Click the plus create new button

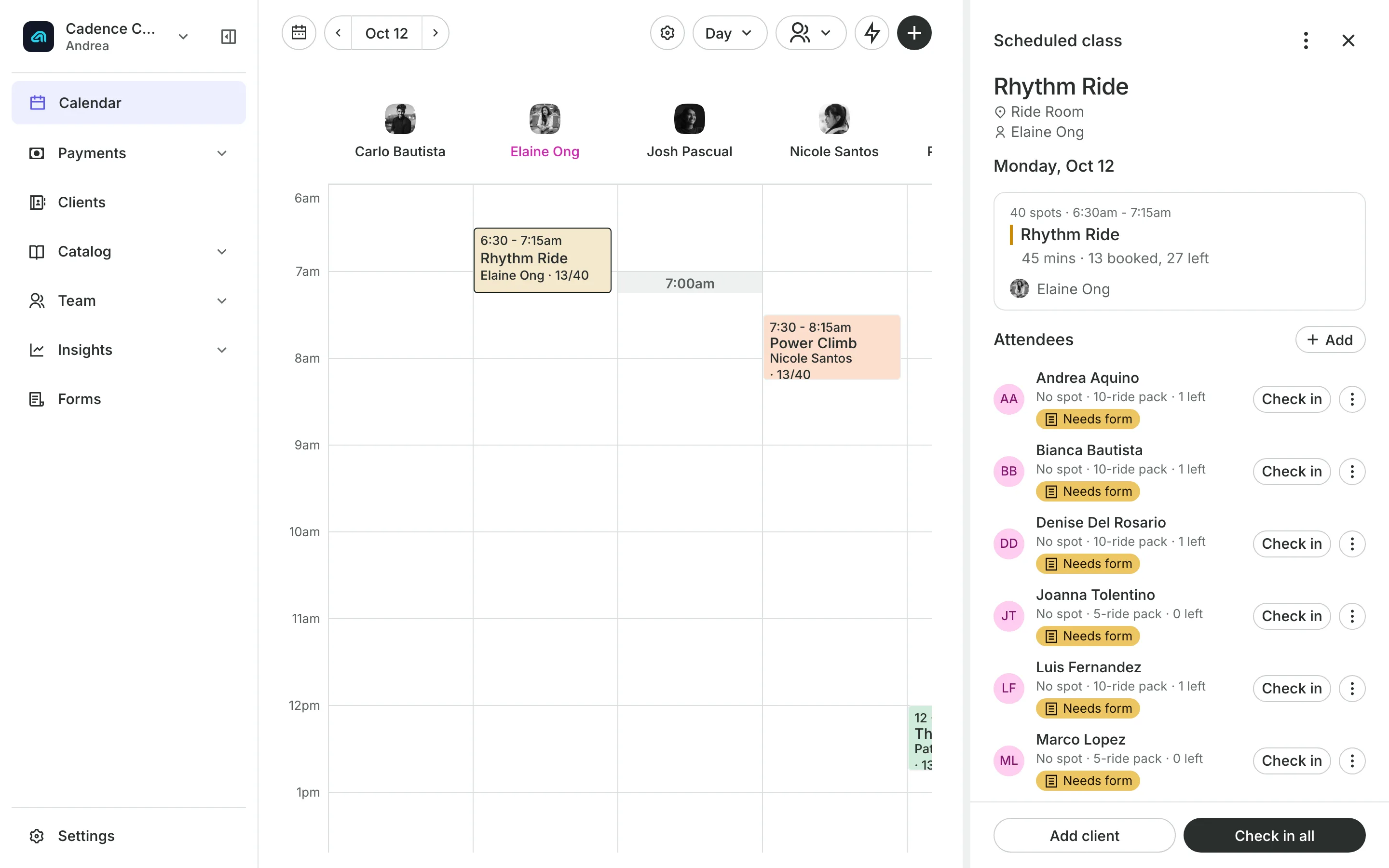click(914, 33)
